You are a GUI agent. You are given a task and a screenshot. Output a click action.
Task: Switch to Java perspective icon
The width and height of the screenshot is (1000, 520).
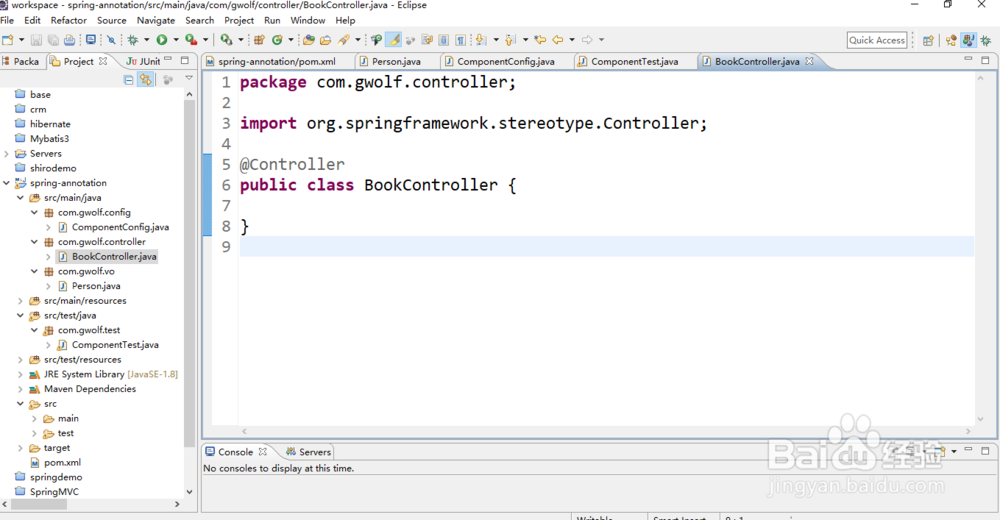click(969, 40)
